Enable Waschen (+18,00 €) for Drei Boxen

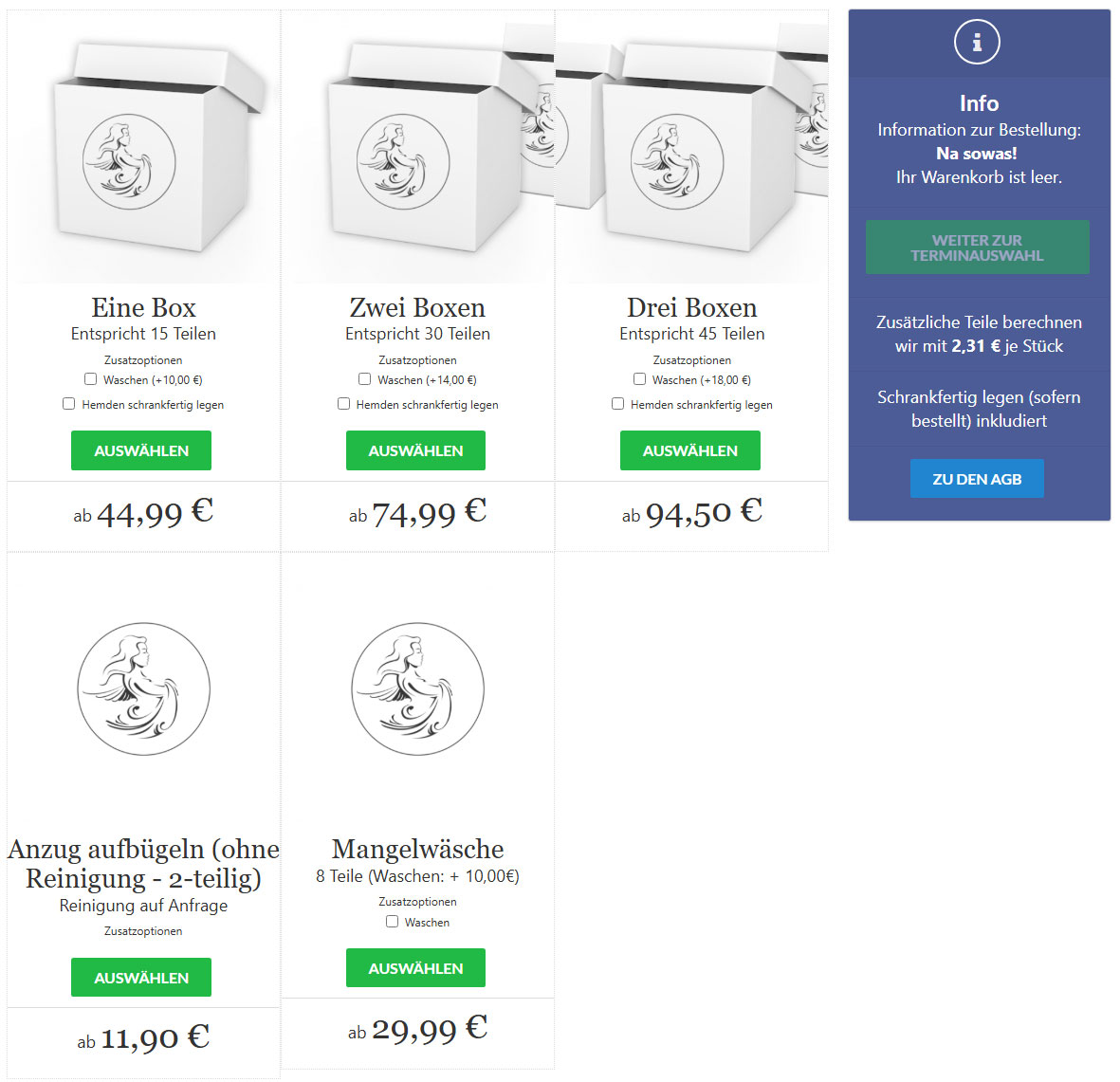pyautogui.click(x=640, y=379)
